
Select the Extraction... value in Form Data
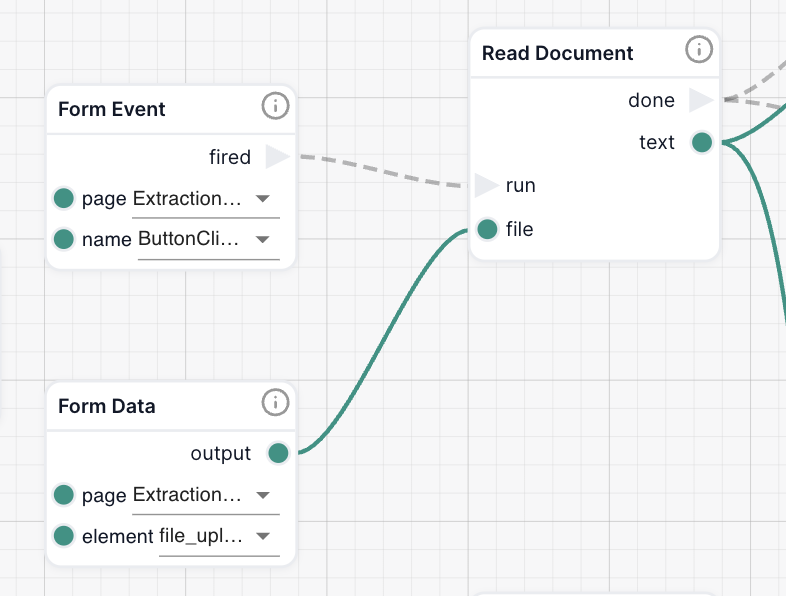coord(206,496)
